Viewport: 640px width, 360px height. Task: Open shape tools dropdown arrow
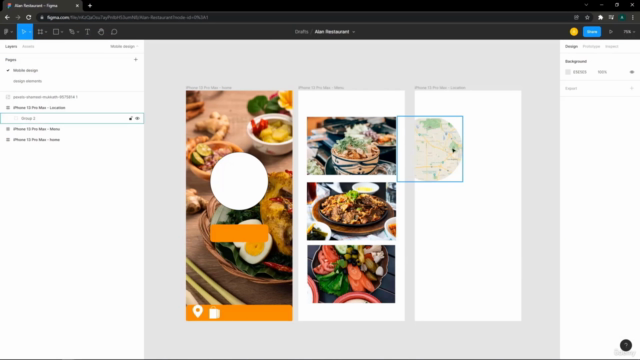tap(62, 32)
